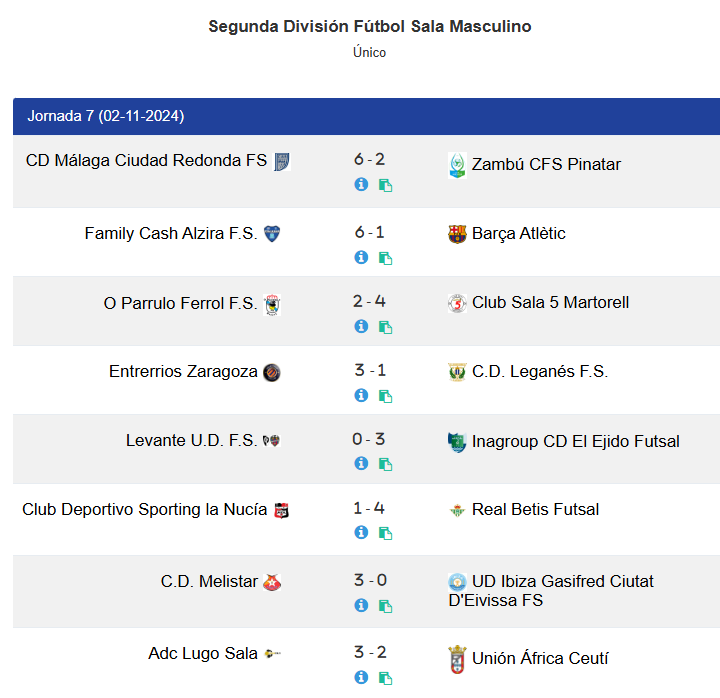The height and width of the screenshot is (698, 720).
Task: Open info icon for Málaga vs Pinatar match
Action: tap(361, 185)
